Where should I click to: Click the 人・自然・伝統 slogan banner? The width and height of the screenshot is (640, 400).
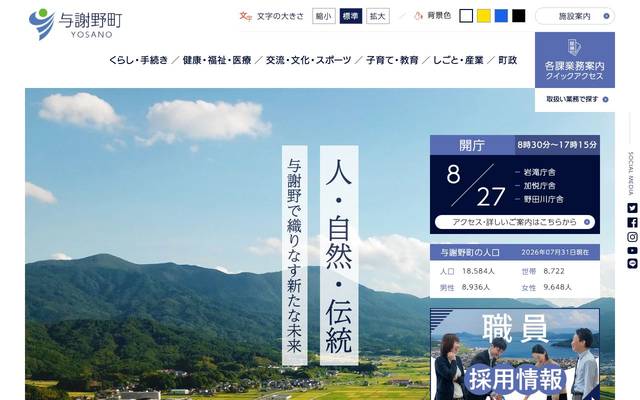tap(339, 255)
